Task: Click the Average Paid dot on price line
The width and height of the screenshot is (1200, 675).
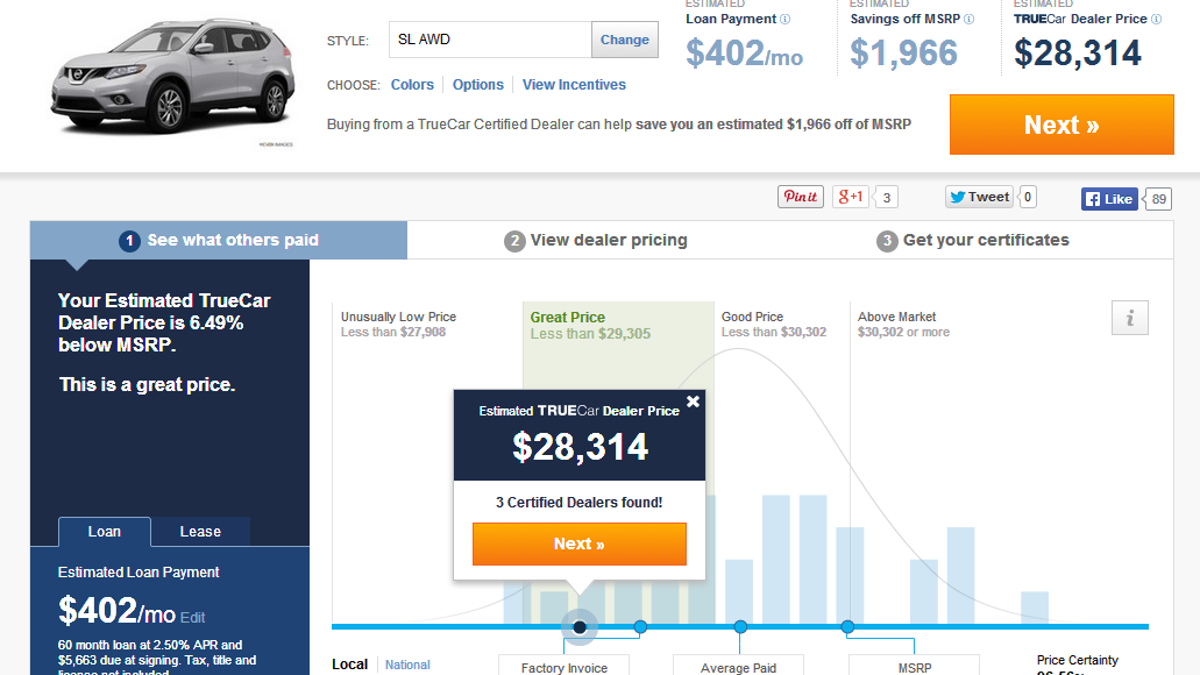Action: [740, 627]
